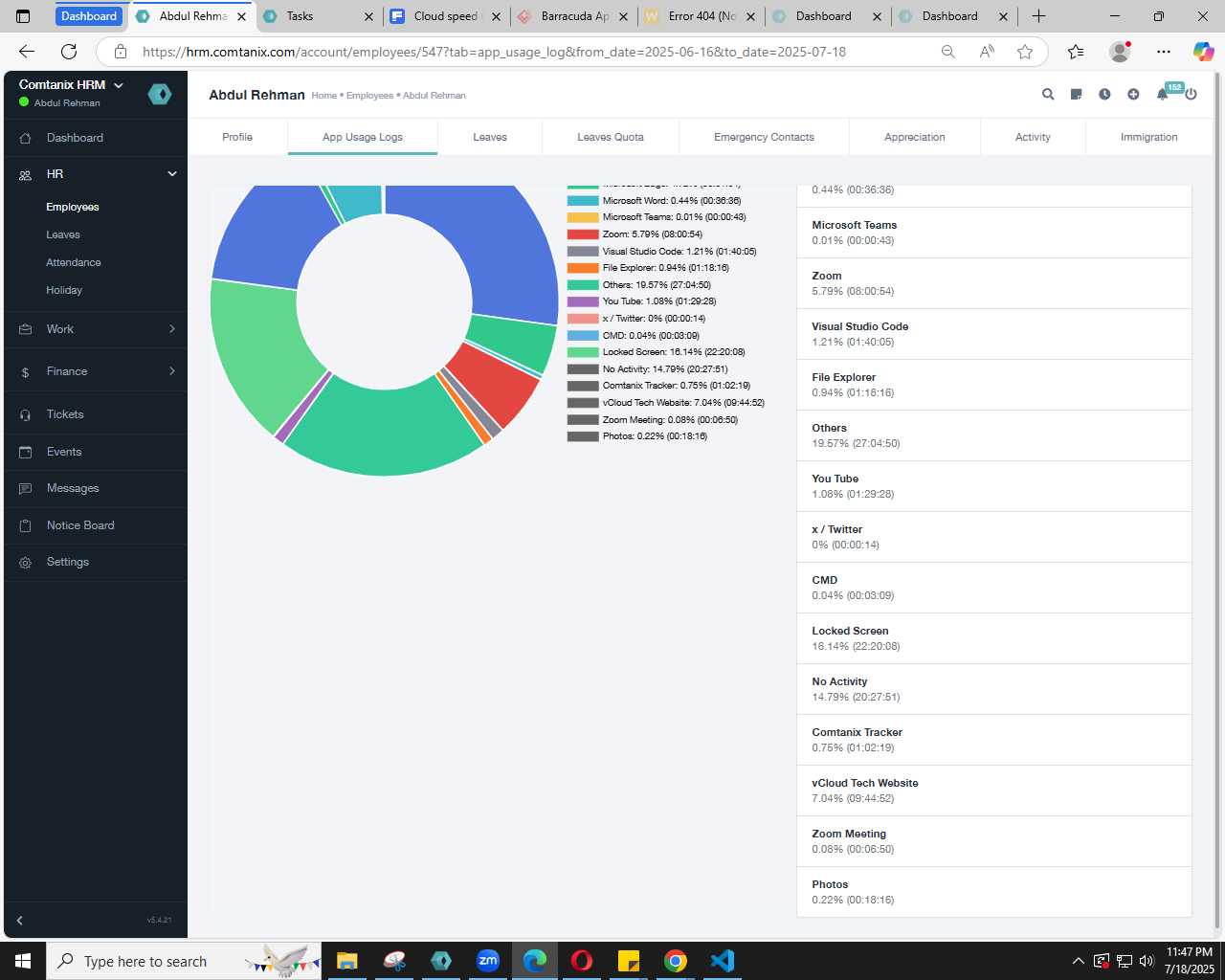The height and width of the screenshot is (980, 1225).
Task: Toggle Locked Screen legend entry
Action: point(657,352)
